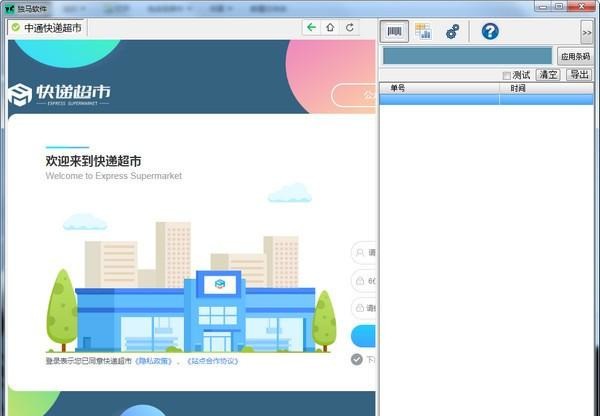Click the 快递超市 logo
Screen dimensions: 600x416
[60, 94]
